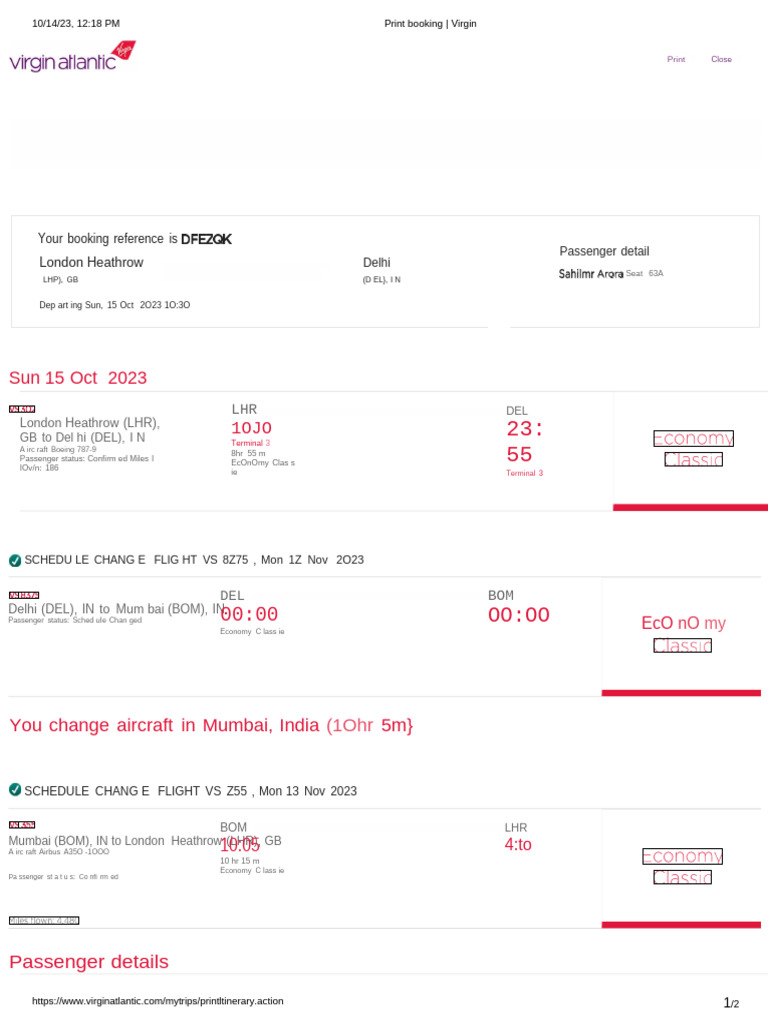768x1024 pixels.
Task: Click passenger name Sahilmr Arora
Action: tap(591, 273)
